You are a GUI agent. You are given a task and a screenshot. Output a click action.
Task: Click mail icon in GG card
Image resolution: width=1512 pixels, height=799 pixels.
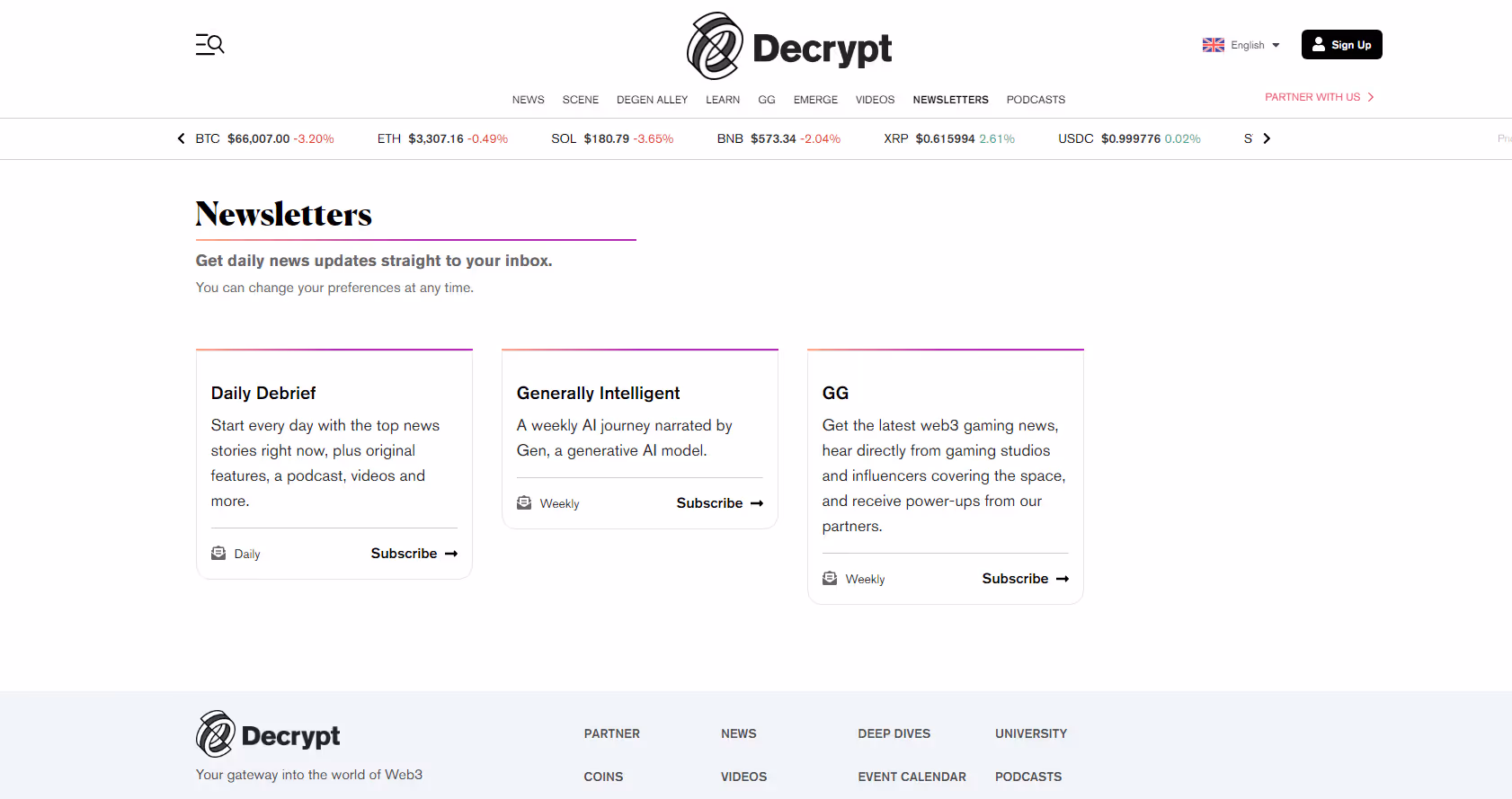830,578
